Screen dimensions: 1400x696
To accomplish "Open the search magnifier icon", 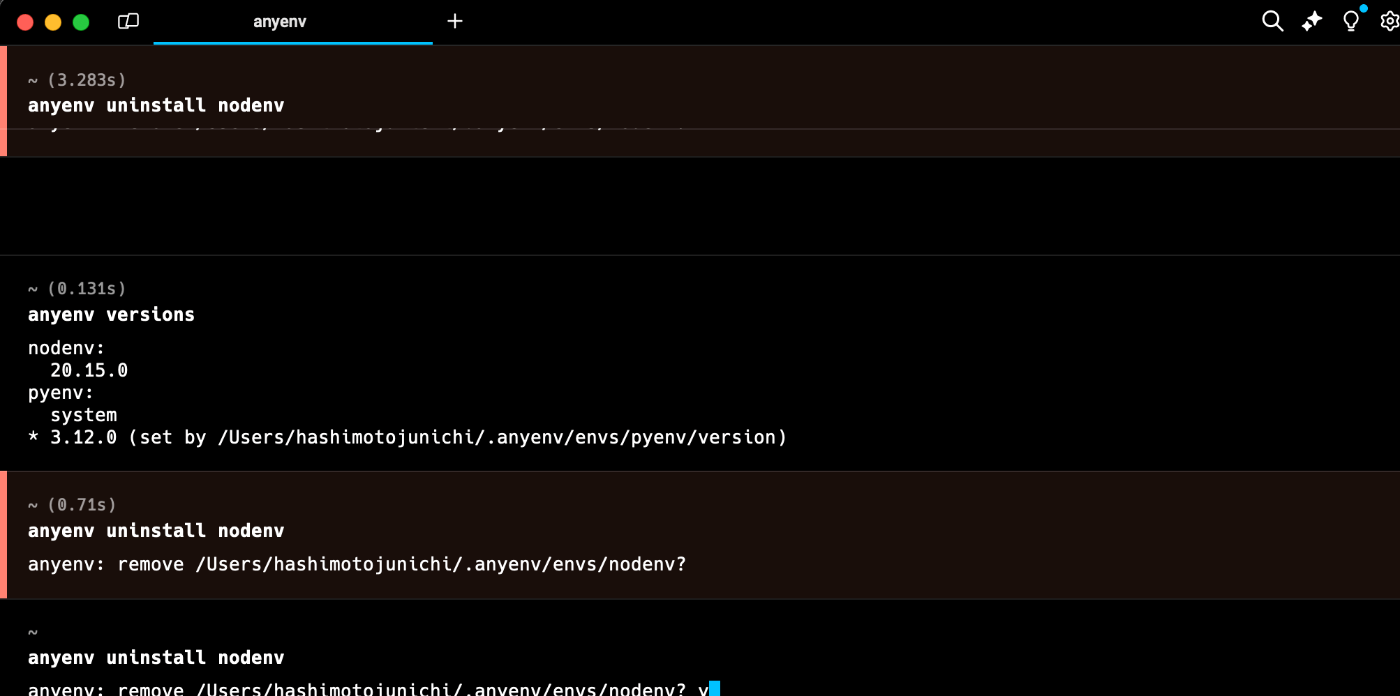I will (1272, 21).
